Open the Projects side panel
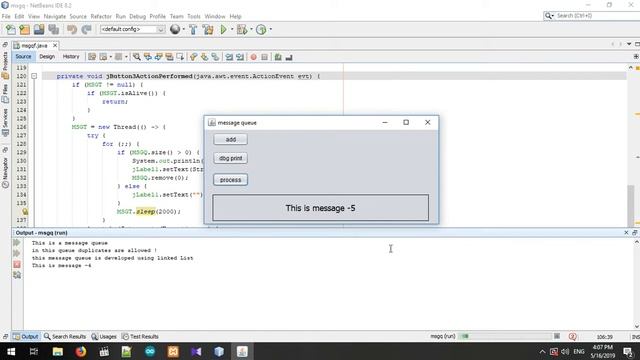This screenshot has width=640, height=360. tap(5, 65)
